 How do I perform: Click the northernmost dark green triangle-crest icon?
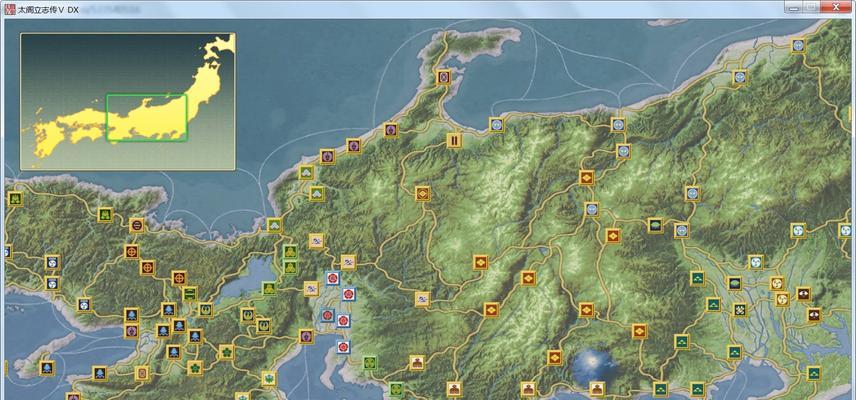tap(698, 278)
